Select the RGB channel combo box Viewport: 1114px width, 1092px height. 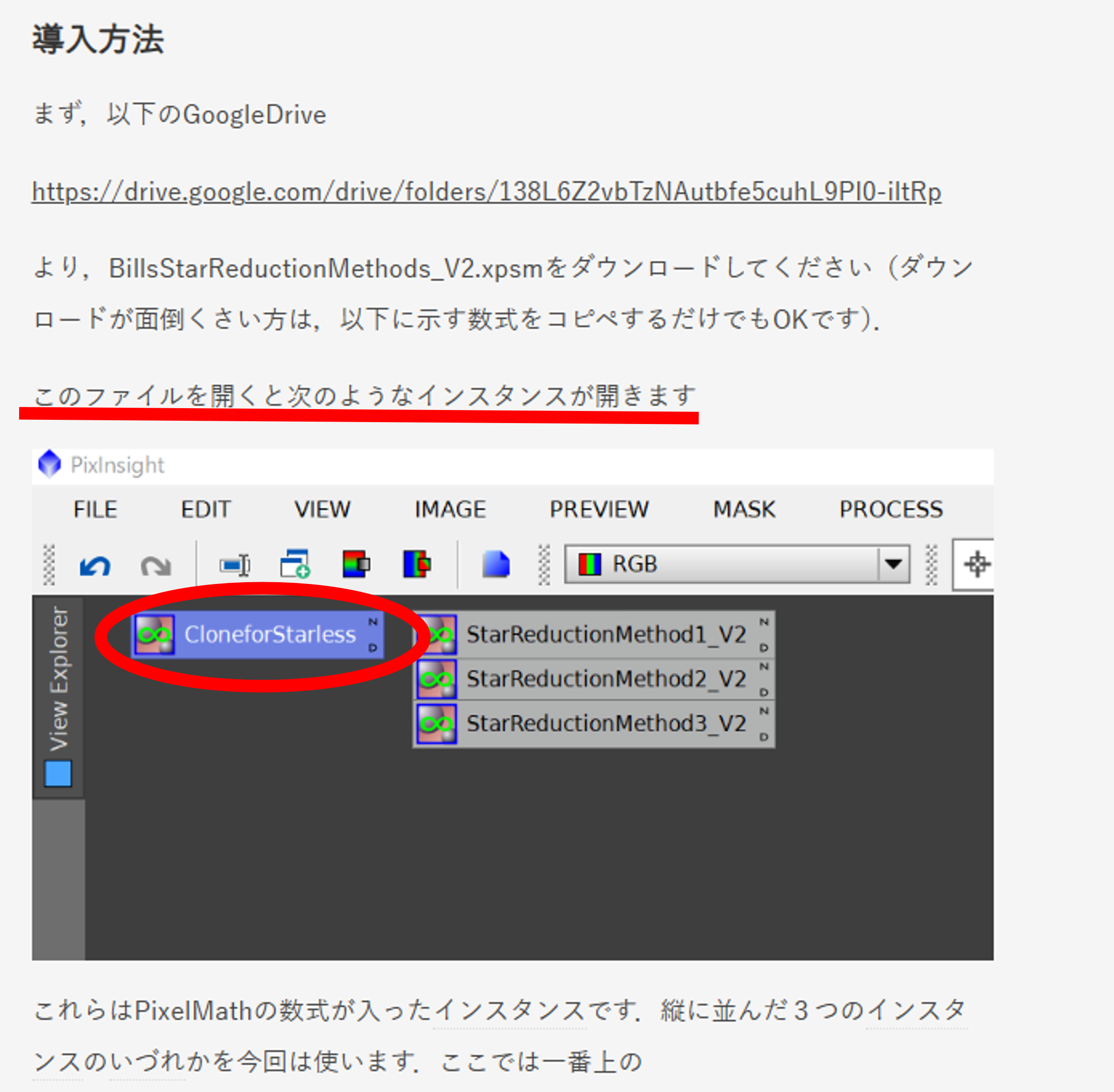coord(737,564)
